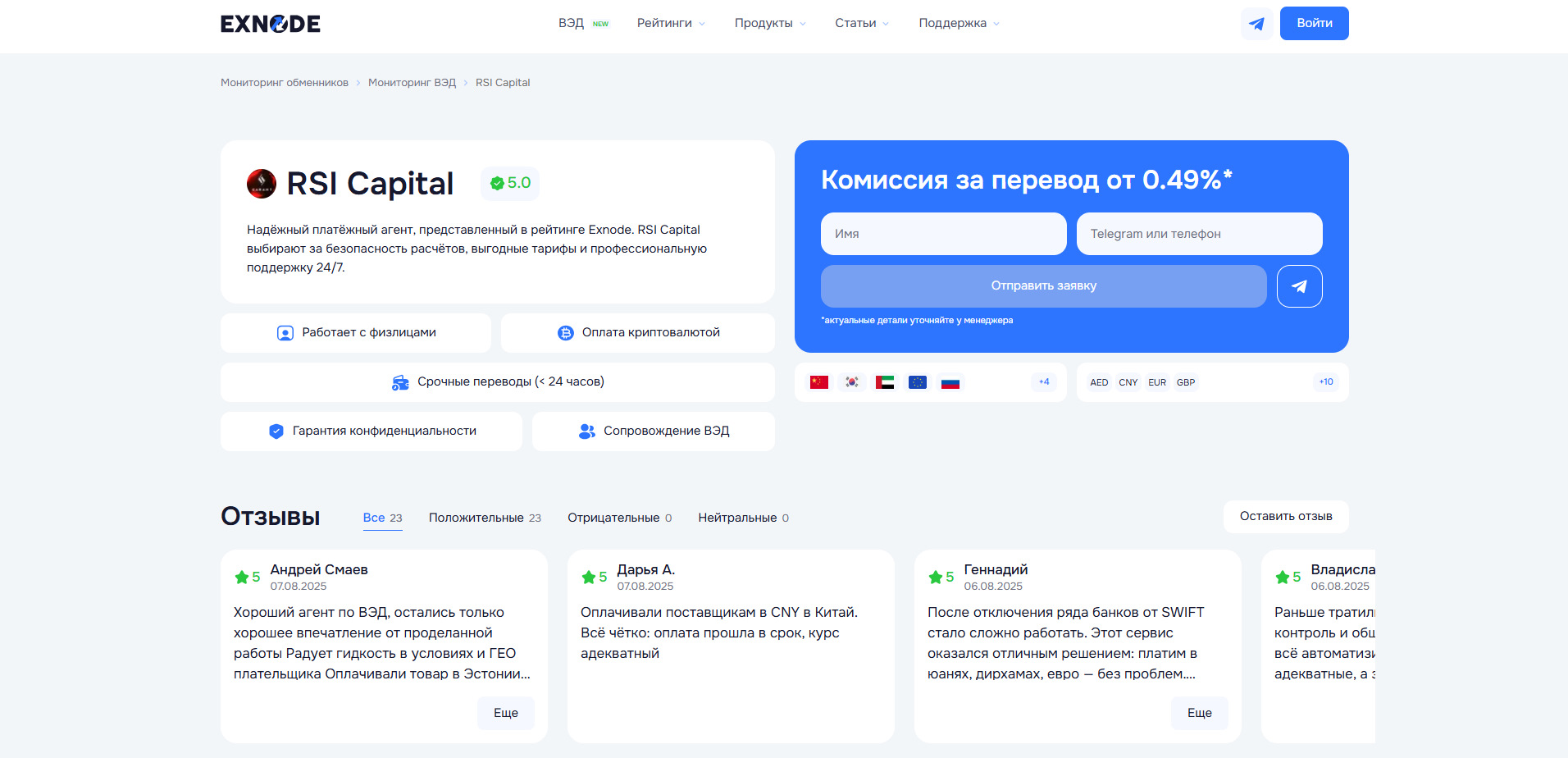Viewport: 1568px width, 758px height.
Task: Click the South Korea flag icon
Action: pyautogui.click(x=852, y=382)
